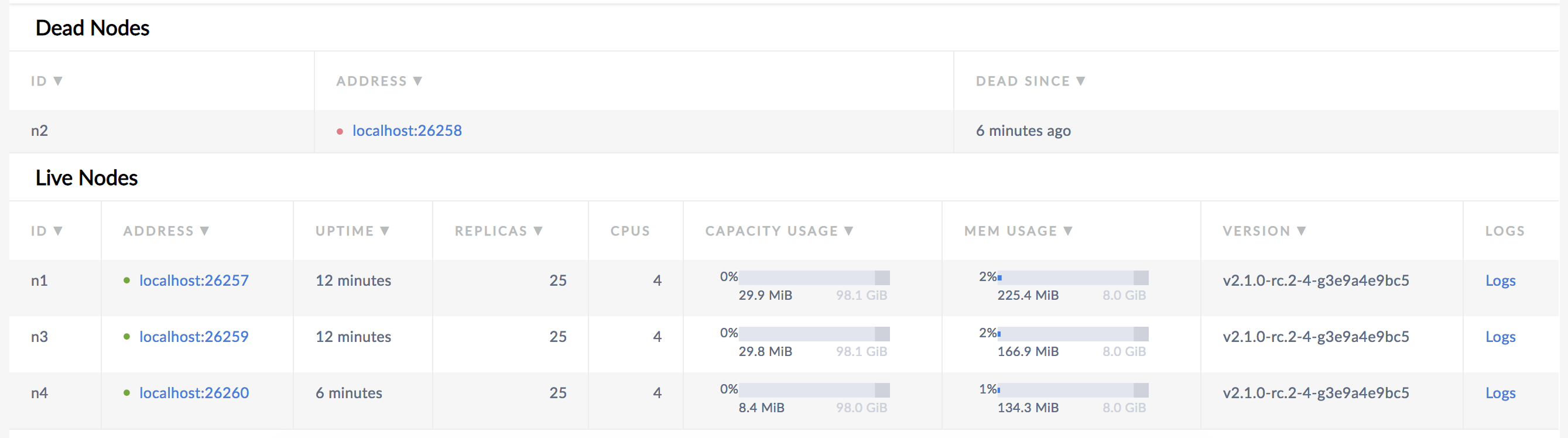Sort dead nodes by Address column
This screenshot has height=438, width=1568.
[x=379, y=81]
